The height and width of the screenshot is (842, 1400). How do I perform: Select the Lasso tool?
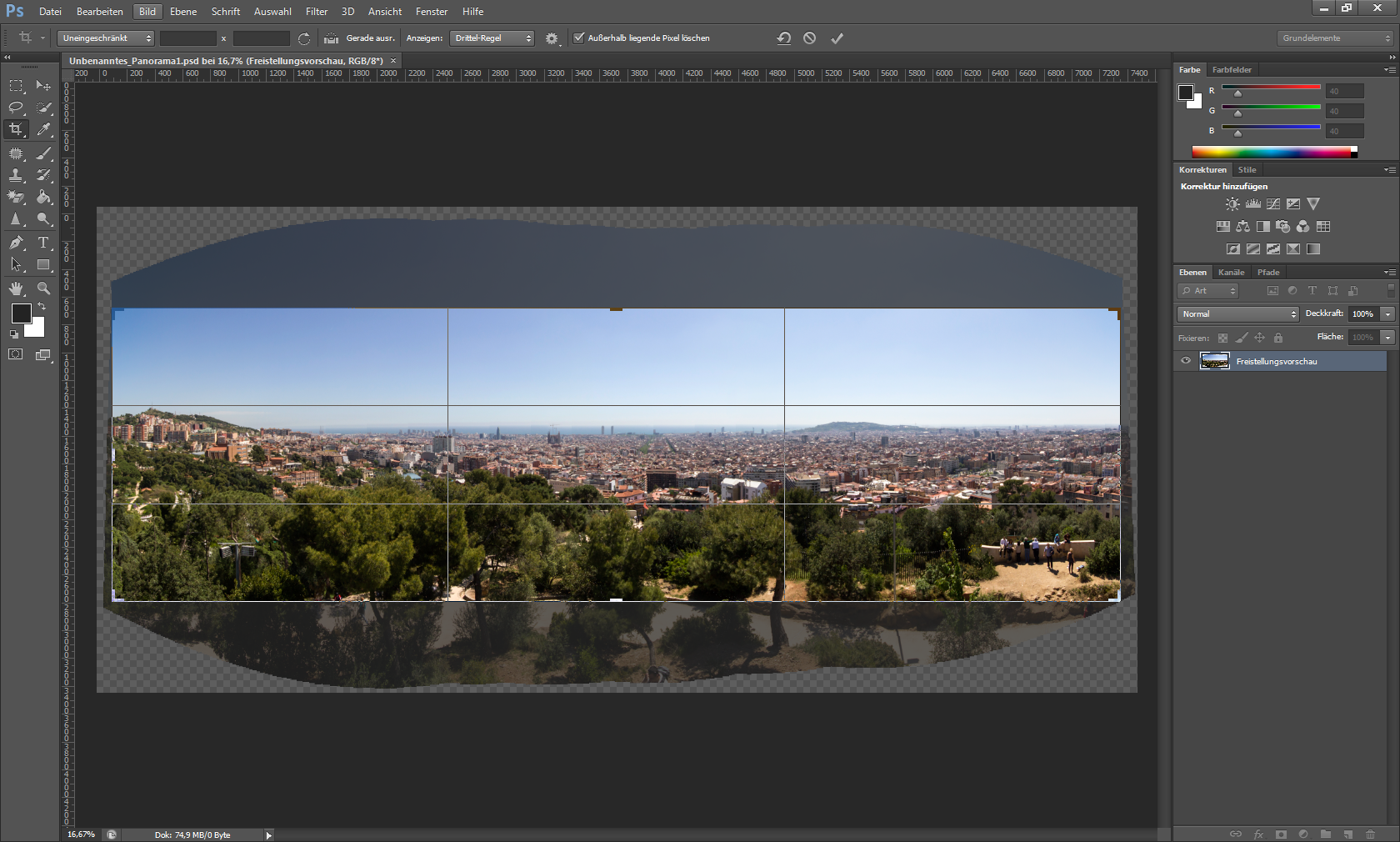(x=16, y=108)
